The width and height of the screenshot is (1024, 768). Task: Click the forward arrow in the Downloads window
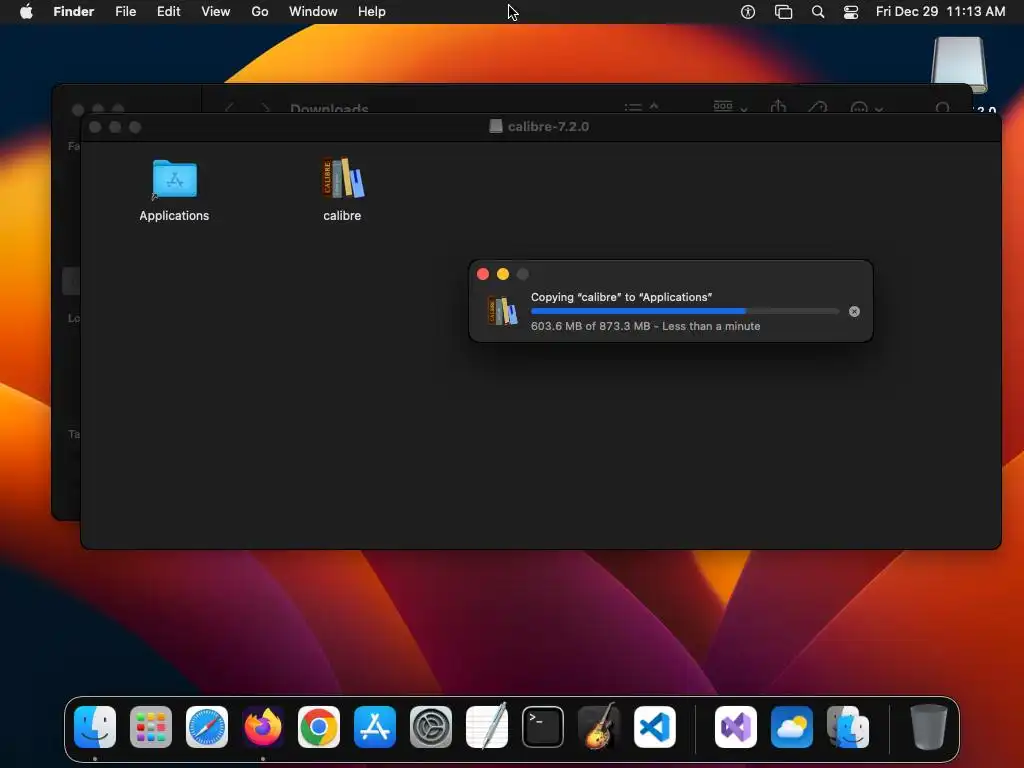tap(265, 108)
